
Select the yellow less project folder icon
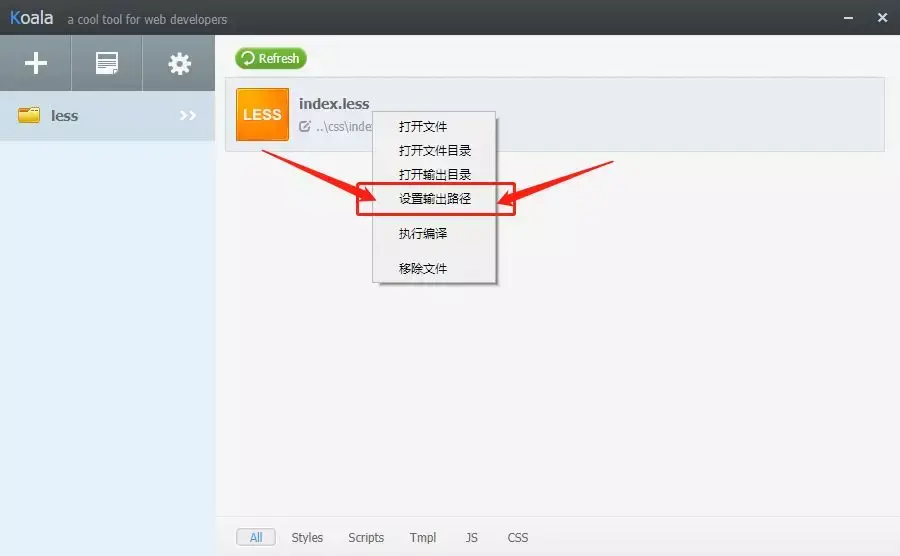pos(29,115)
